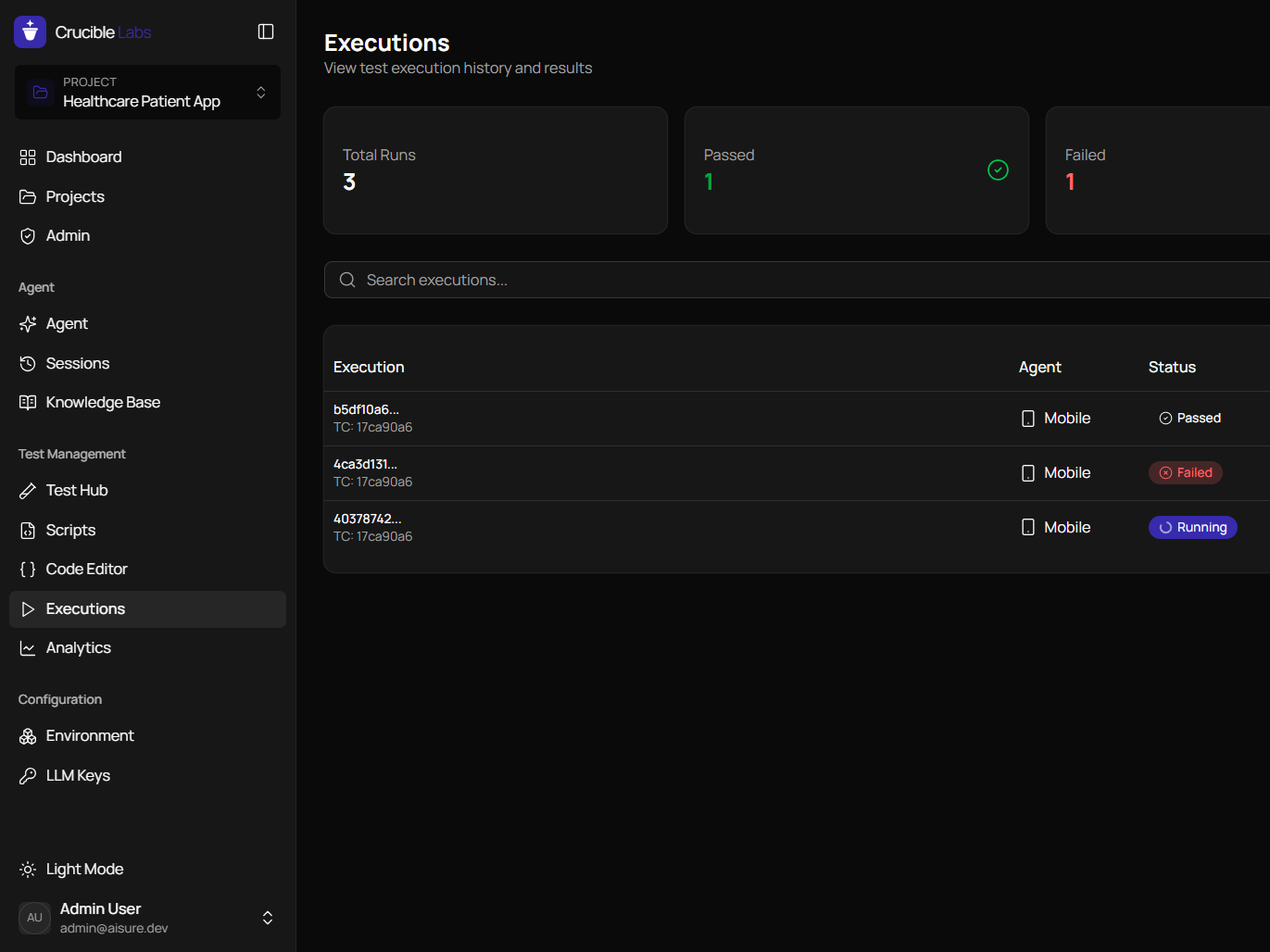Click the Passed checkmark circle icon
The height and width of the screenshot is (952, 1270).
998,169
